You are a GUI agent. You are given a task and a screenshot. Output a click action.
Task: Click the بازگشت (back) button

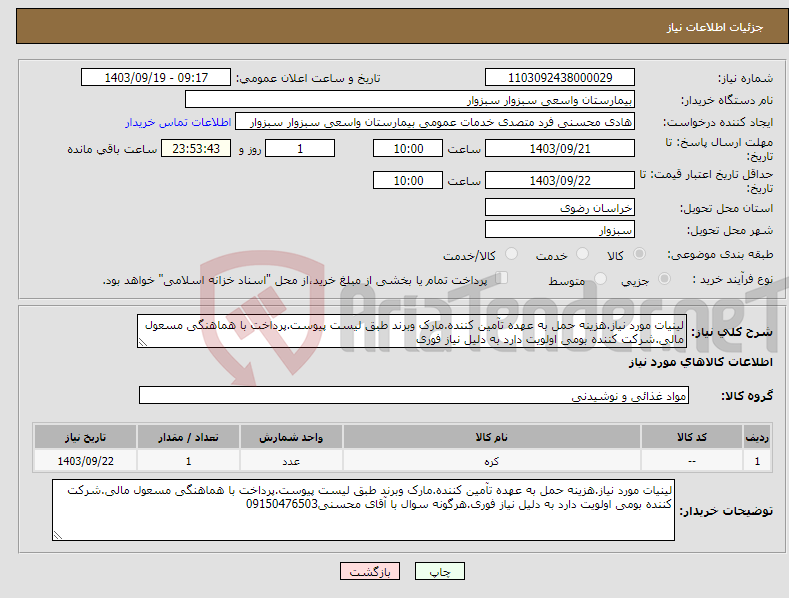coord(370,571)
